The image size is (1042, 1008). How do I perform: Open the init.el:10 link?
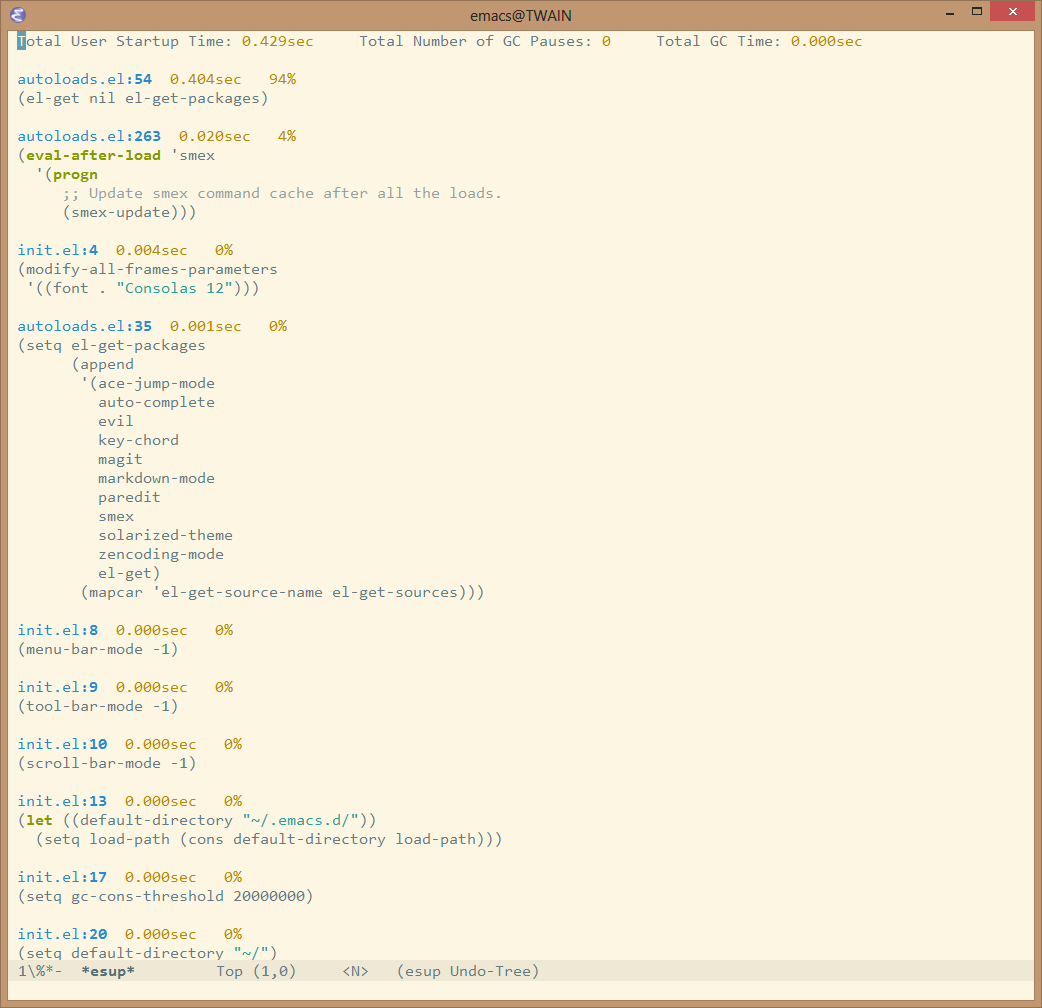[62, 745]
